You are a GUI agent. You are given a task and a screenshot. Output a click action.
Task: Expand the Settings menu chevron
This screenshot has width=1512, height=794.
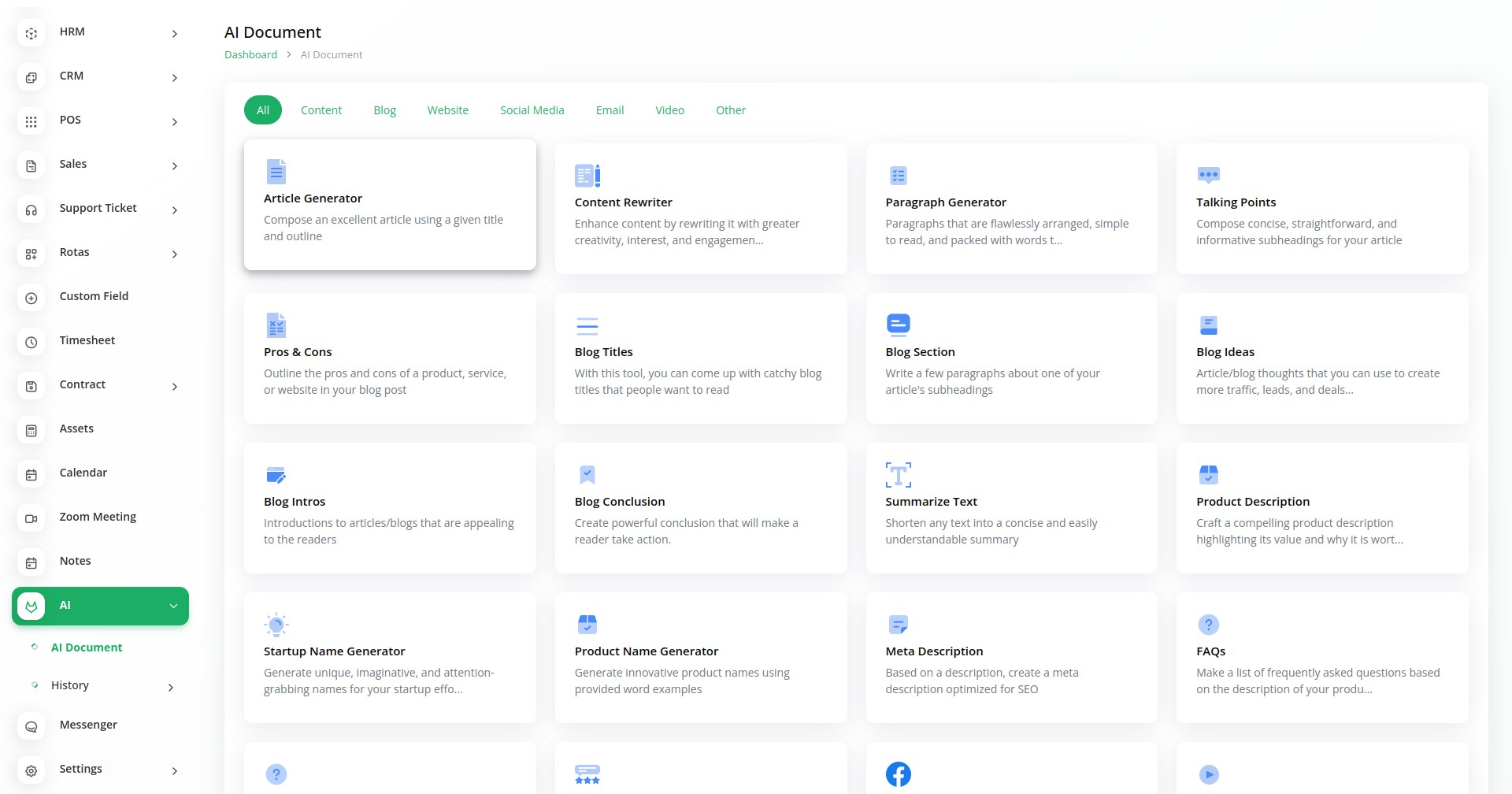175,771
